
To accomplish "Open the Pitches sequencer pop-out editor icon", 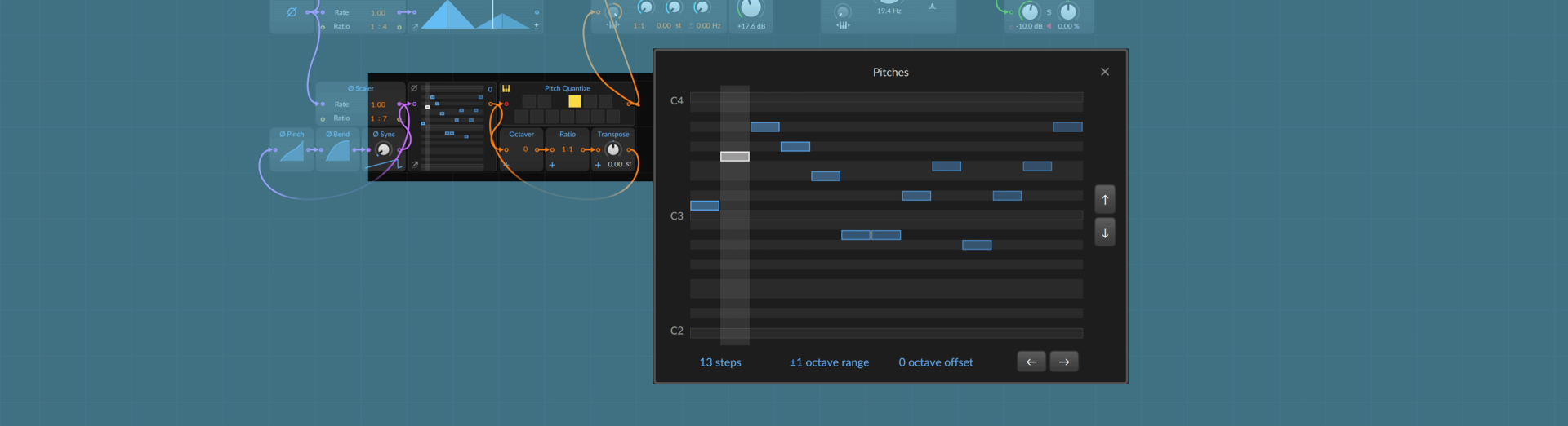I will 415,165.
